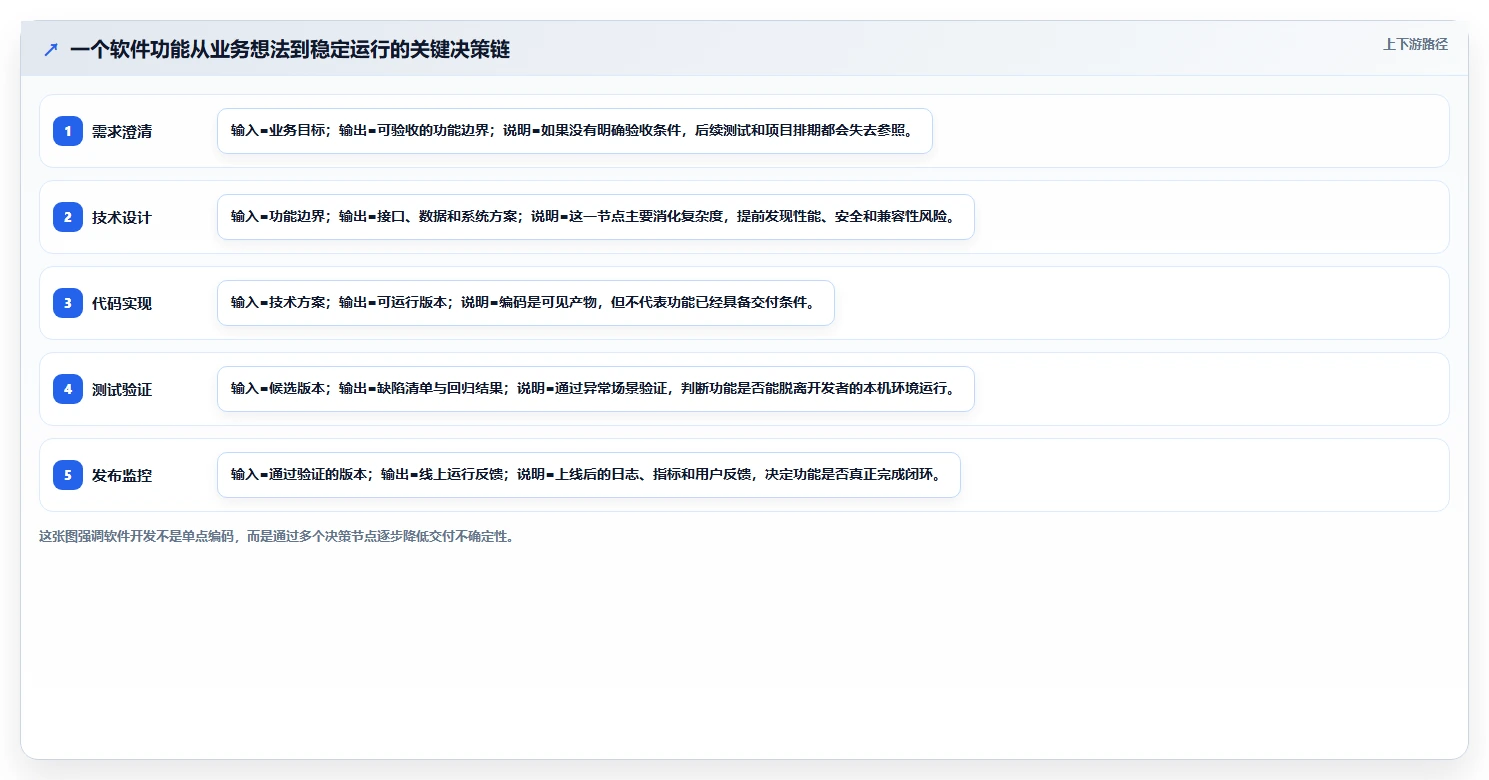This screenshot has height=780, width=1489.
Task: Click the arrow icon beside the title
Action: coord(50,49)
